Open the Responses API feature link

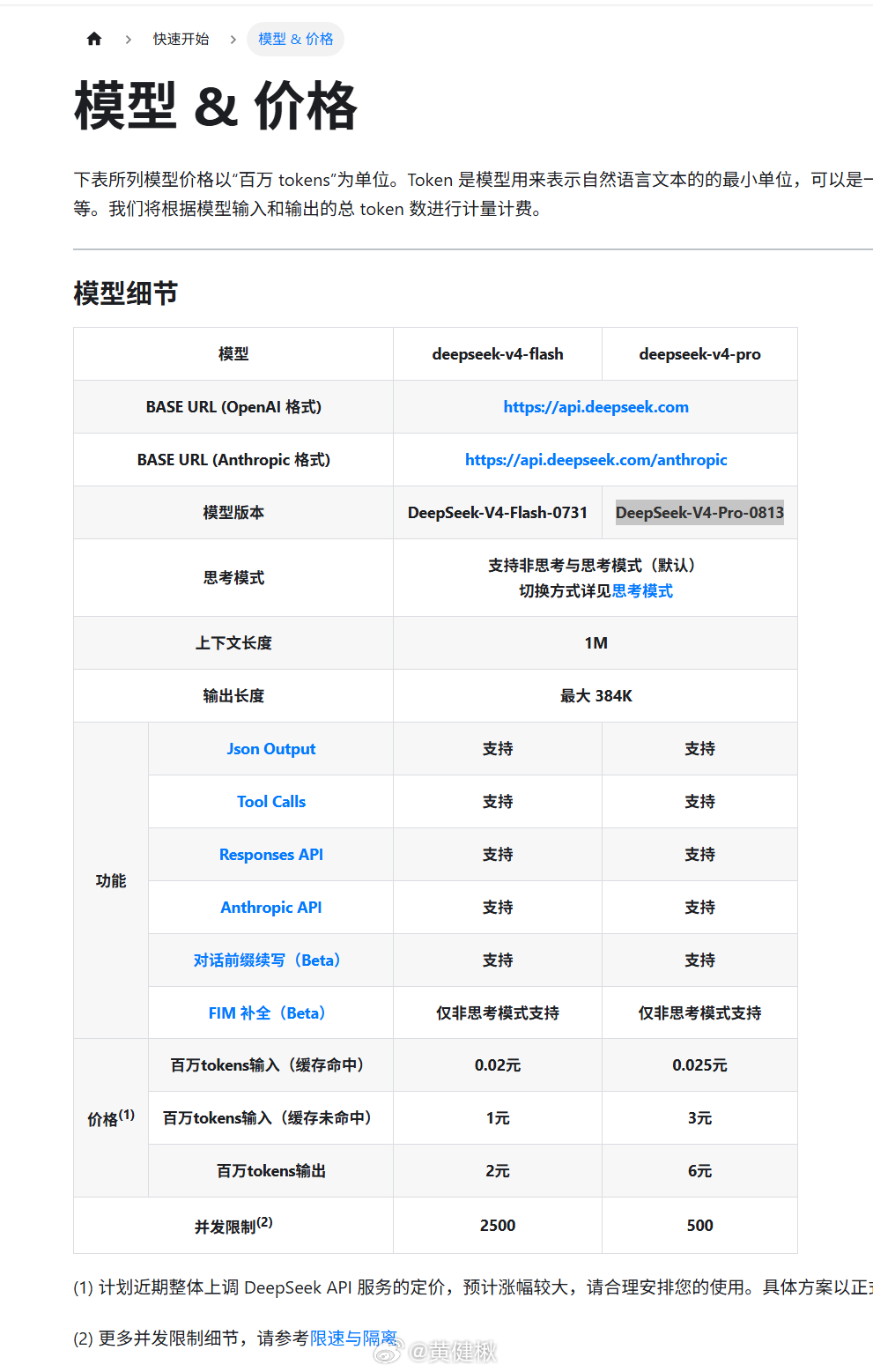[x=271, y=855]
